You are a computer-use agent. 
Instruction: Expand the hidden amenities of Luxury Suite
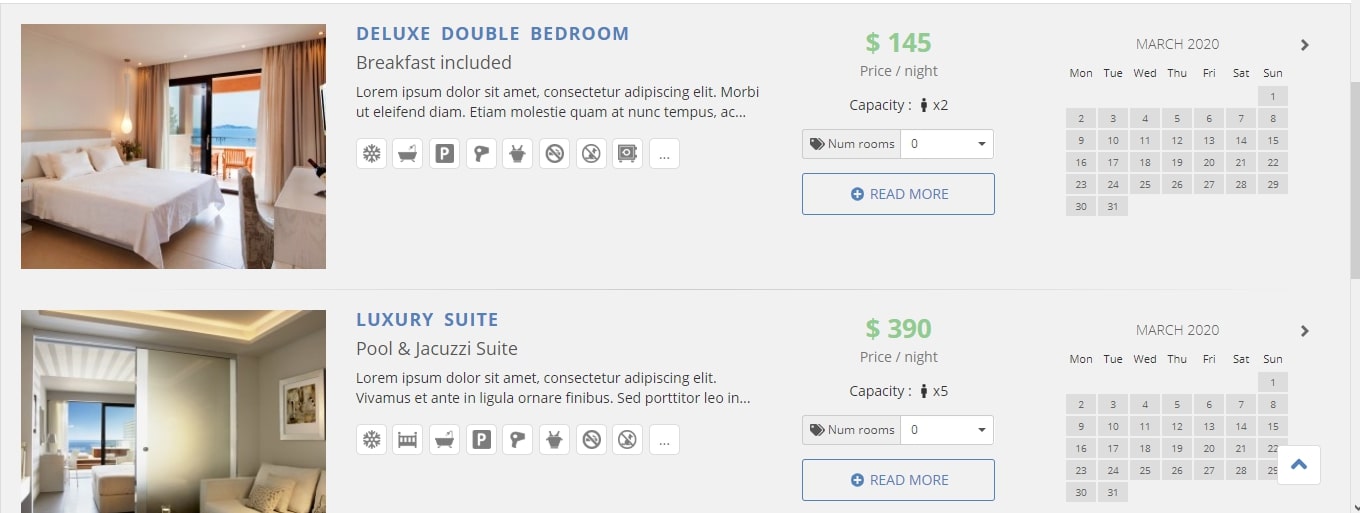point(665,439)
